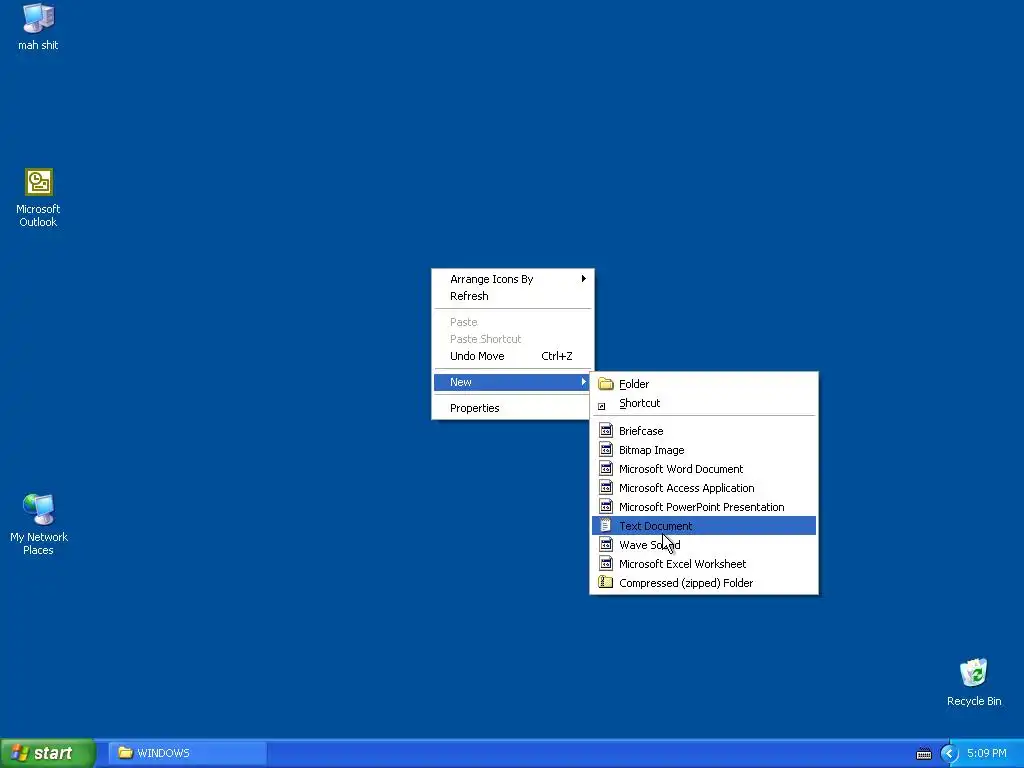Click the icon beside Microsoft PowerPoint Presentation
1024x768 pixels.
[606, 507]
